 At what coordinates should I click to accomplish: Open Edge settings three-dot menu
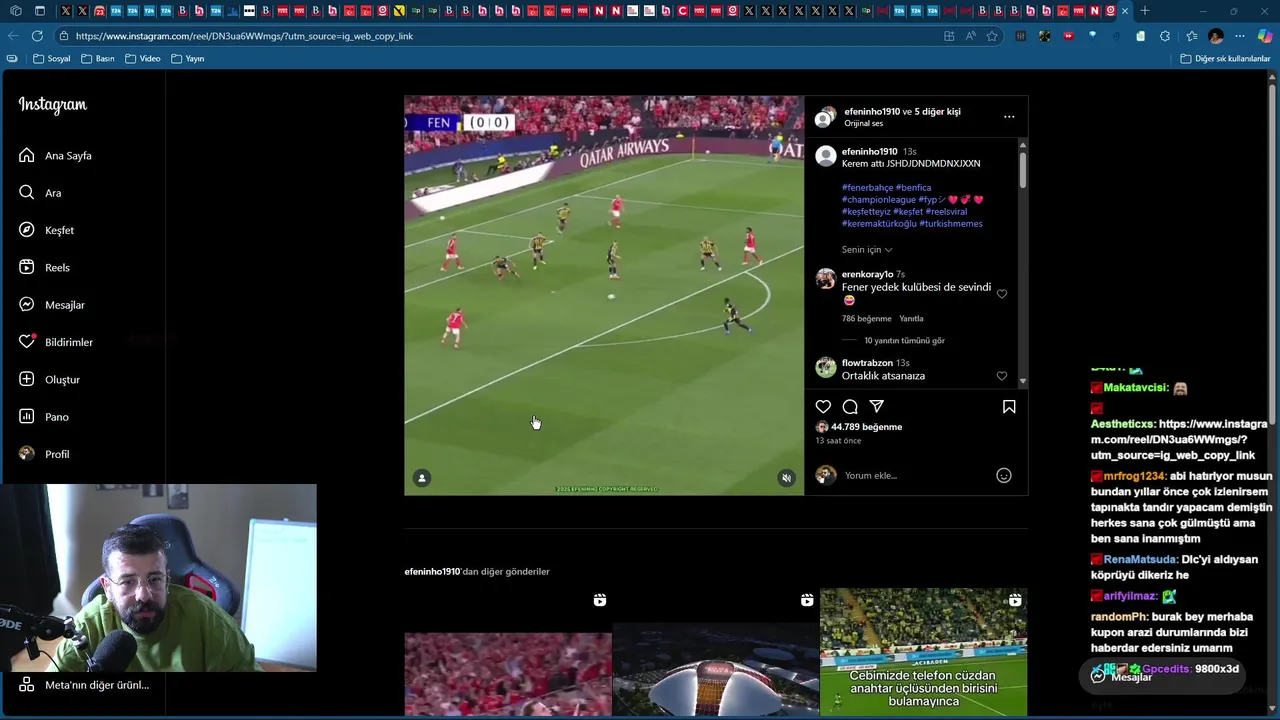(1240, 36)
